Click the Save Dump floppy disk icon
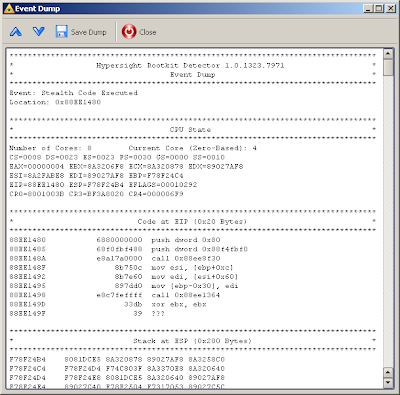 (61, 32)
